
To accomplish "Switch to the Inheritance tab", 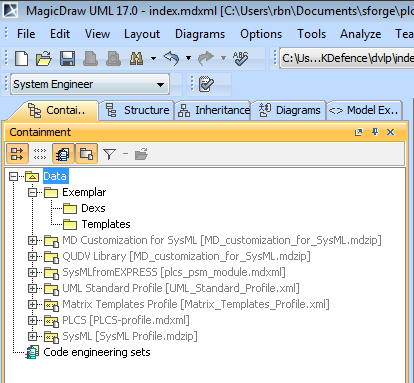I will coord(214,110).
